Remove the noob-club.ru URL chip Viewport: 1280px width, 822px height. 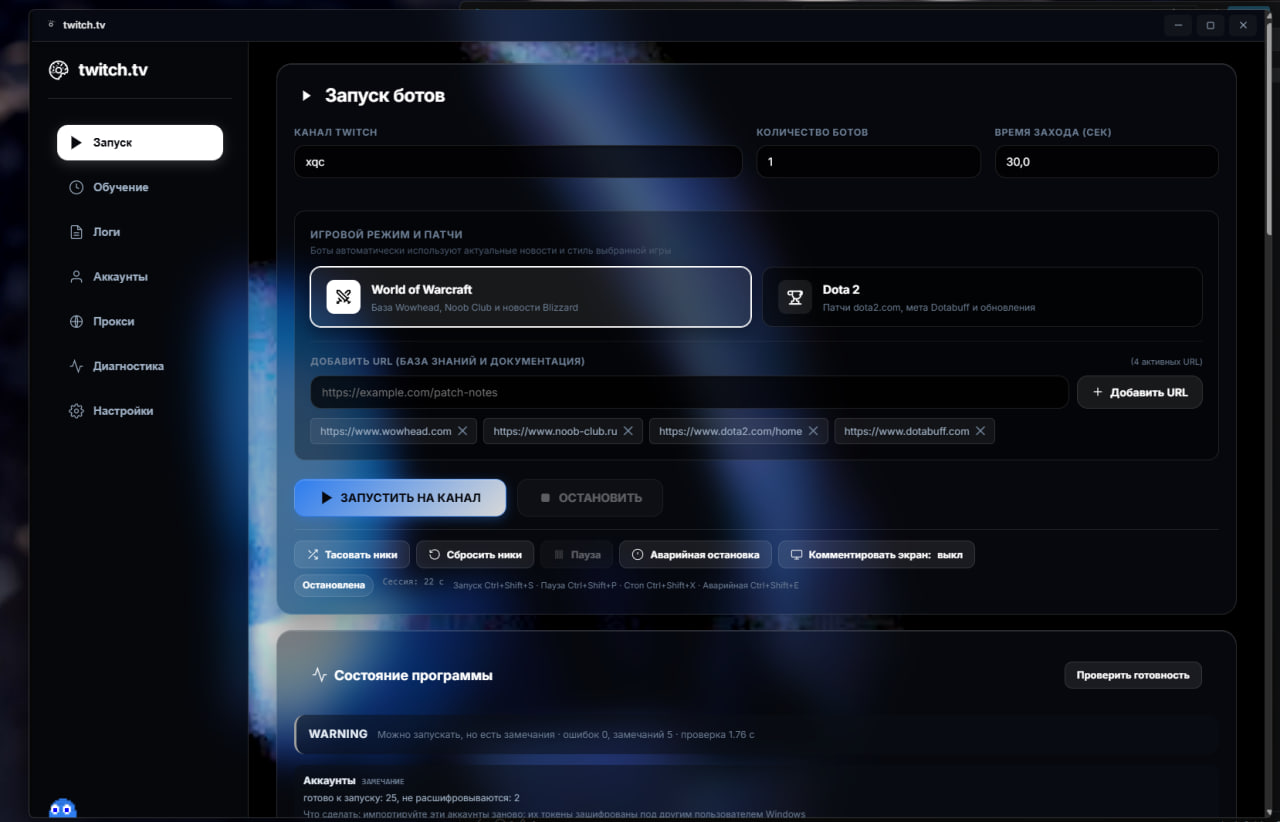coord(628,431)
